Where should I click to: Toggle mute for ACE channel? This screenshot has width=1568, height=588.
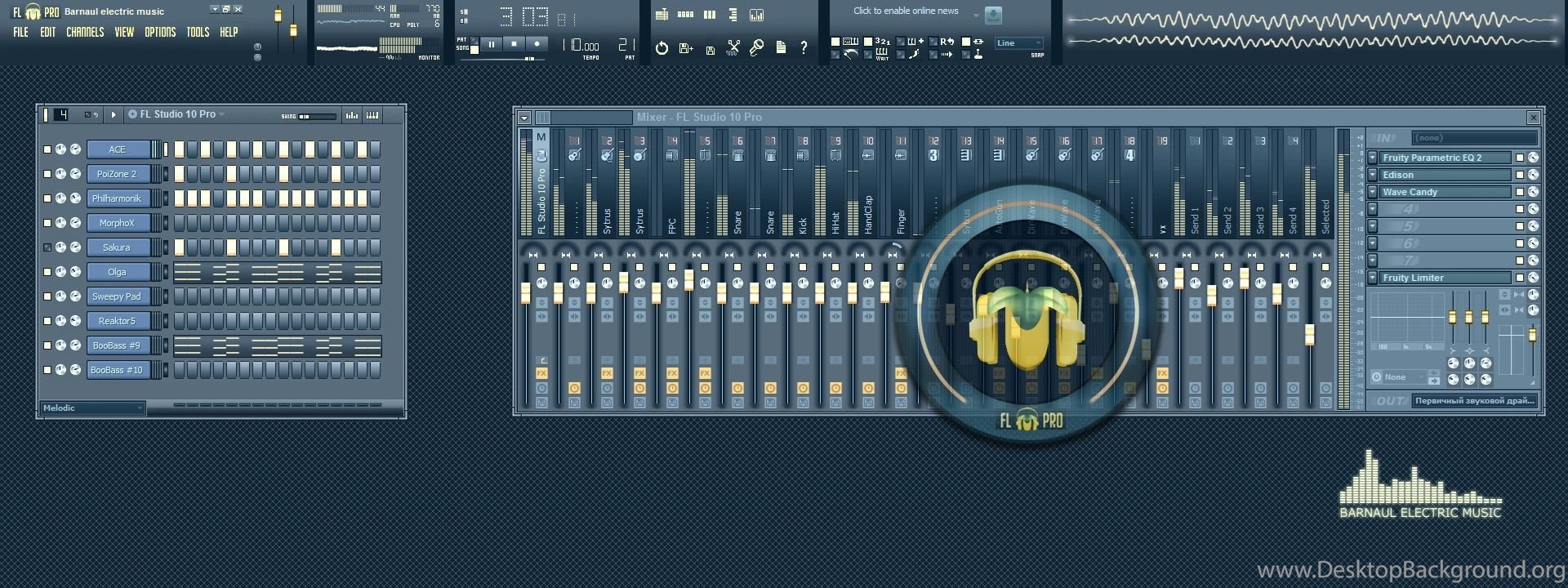[x=47, y=149]
